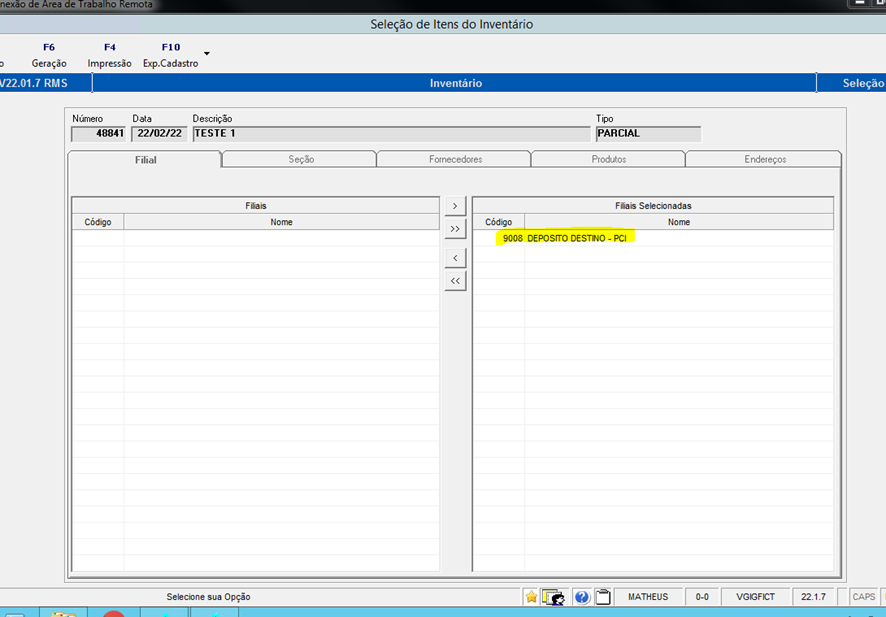Open the red circle app in taskbar
Screen dimensions: 886x617
113,614
